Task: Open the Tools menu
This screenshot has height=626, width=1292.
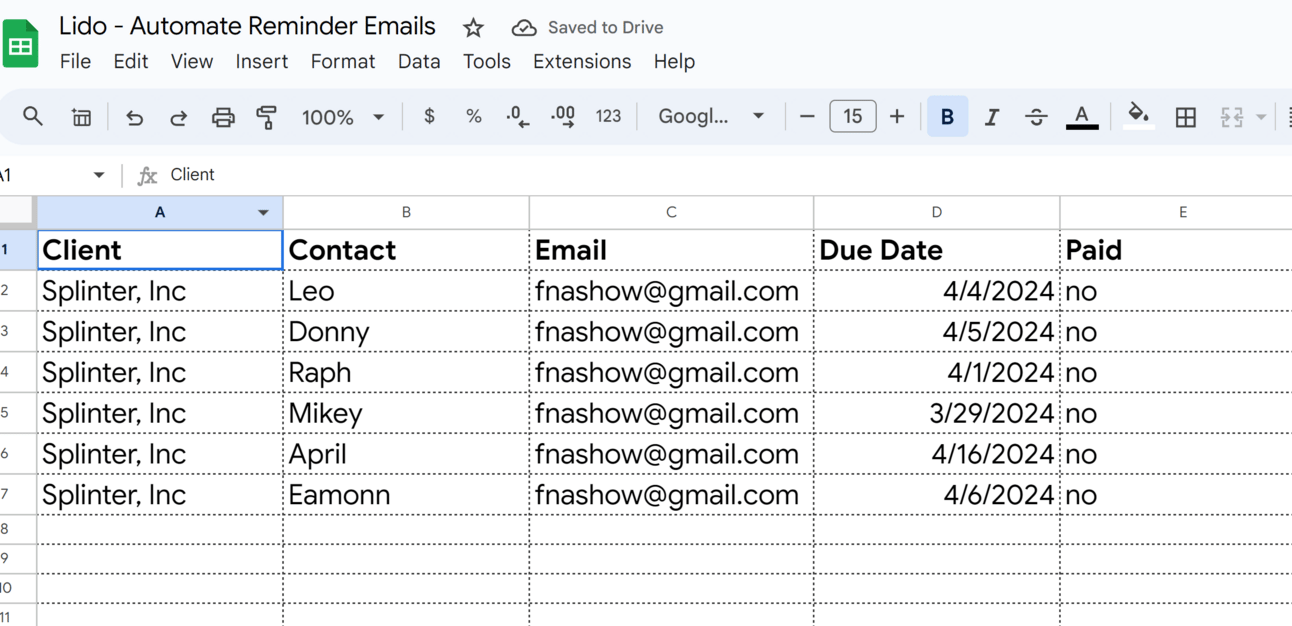Action: [487, 62]
